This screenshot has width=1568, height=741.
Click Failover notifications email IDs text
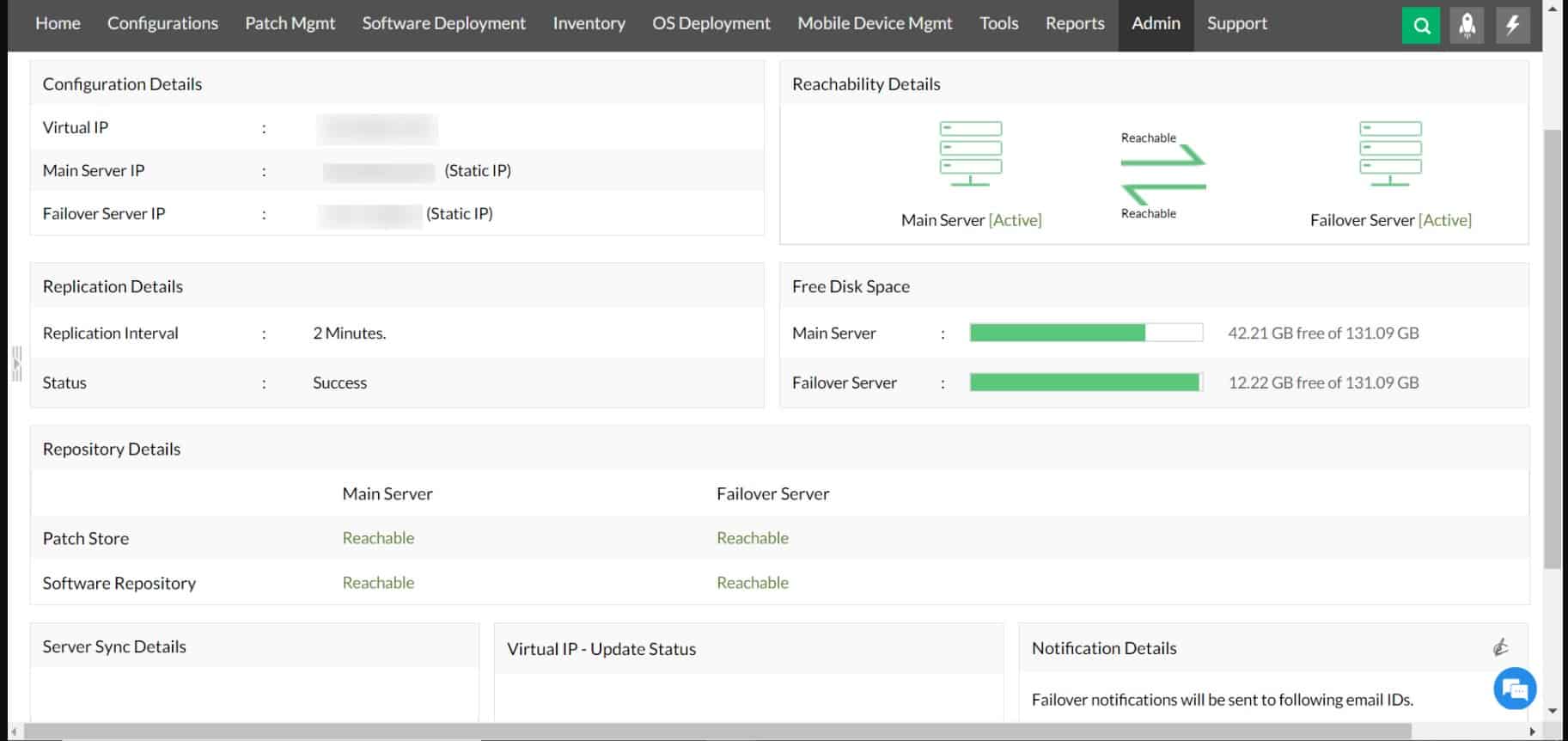pos(1222,700)
